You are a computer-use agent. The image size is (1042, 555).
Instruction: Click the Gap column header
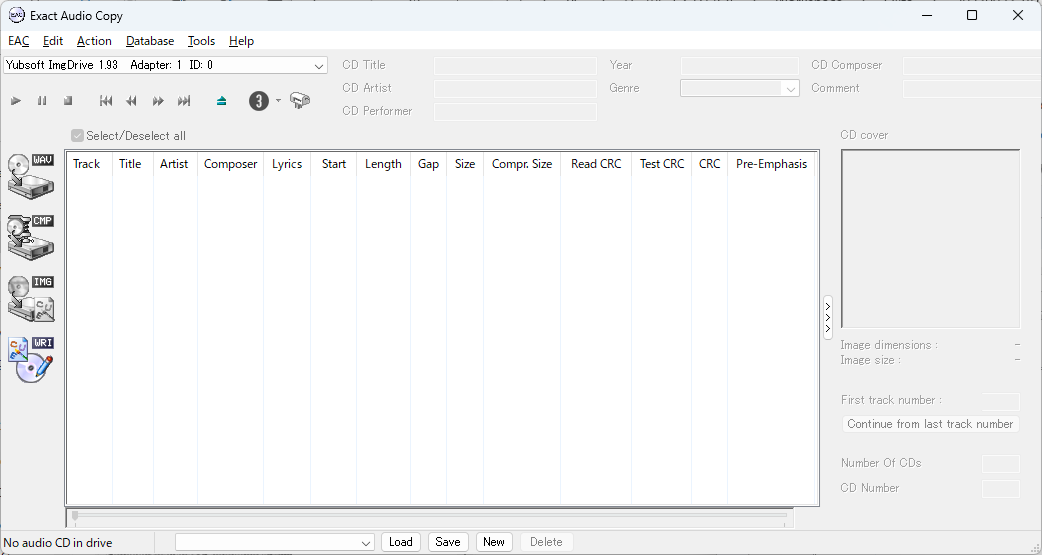point(429,164)
